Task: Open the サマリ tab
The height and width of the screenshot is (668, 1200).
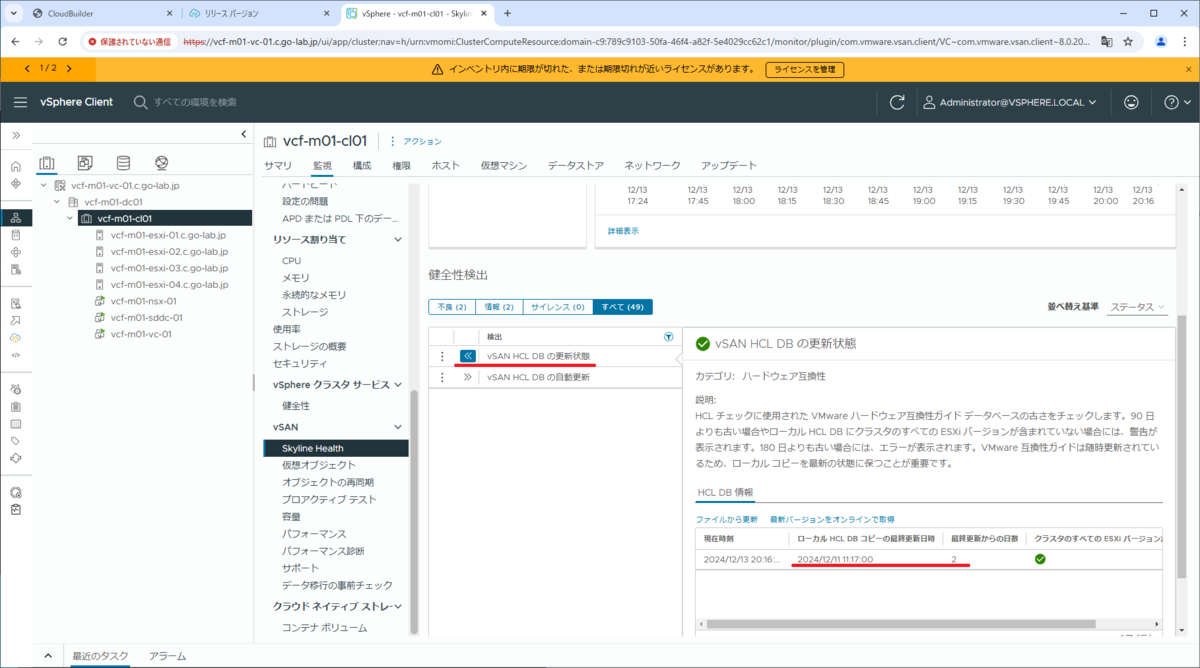Action: pos(278,165)
